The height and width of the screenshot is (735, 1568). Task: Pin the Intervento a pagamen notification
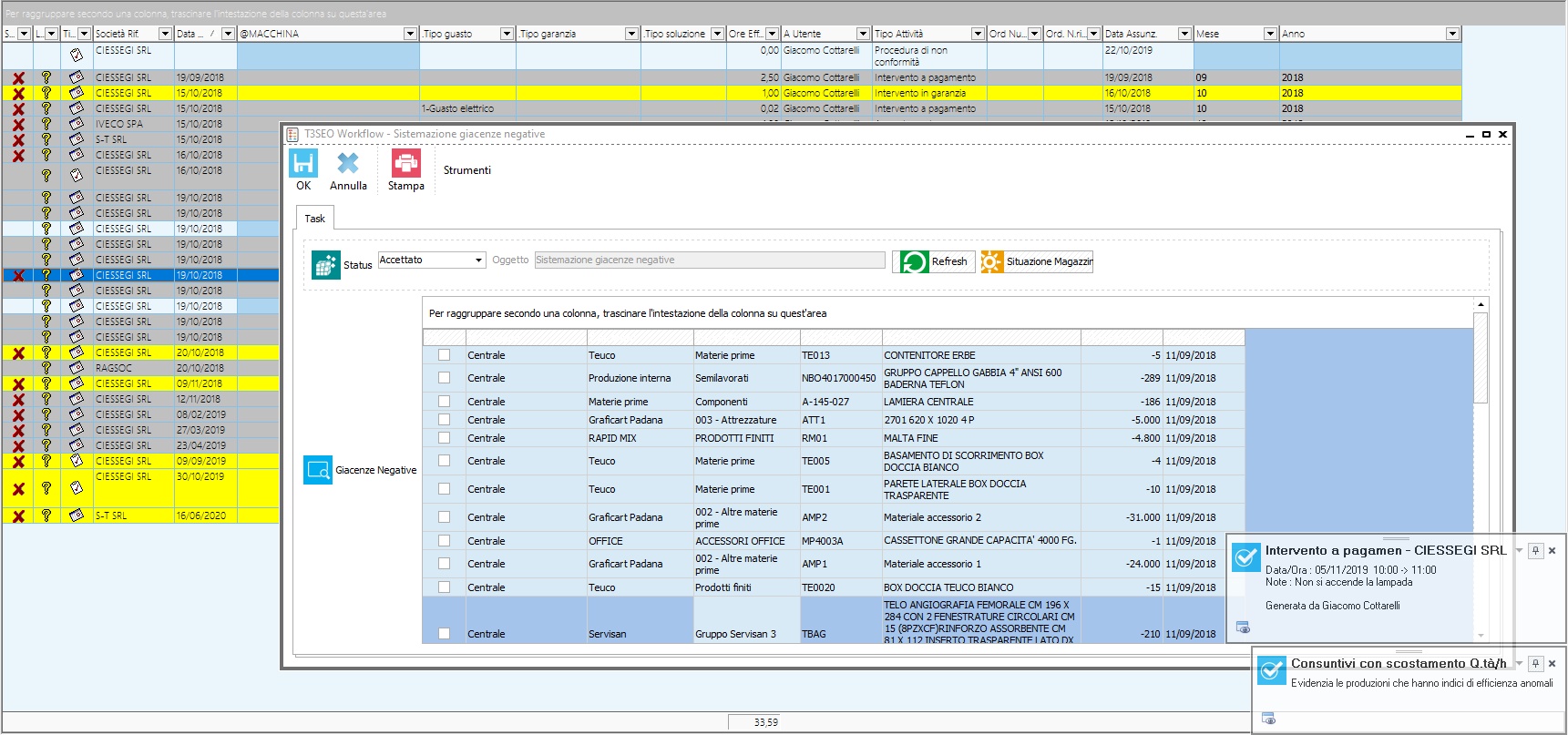coord(1535,551)
